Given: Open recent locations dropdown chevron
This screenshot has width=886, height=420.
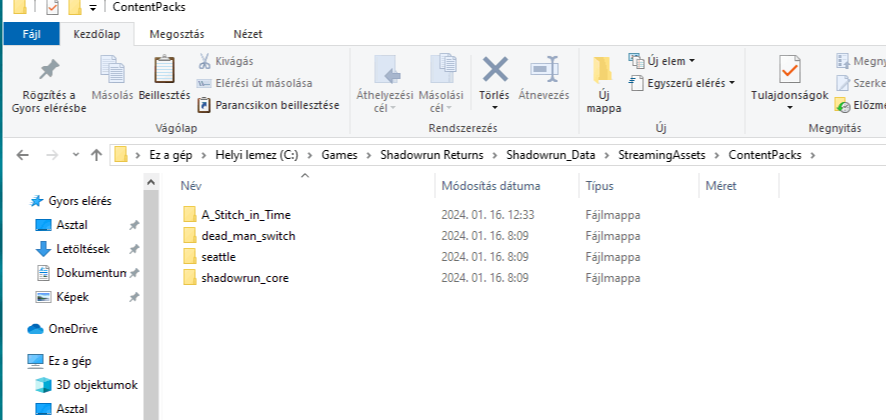Looking at the screenshot, I should click(76, 155).
